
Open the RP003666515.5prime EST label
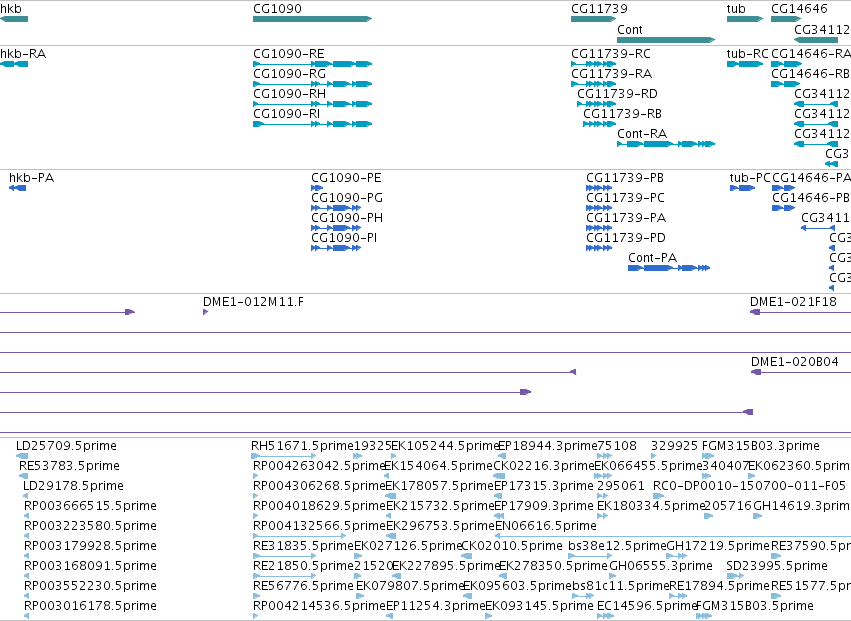(90, 506)
